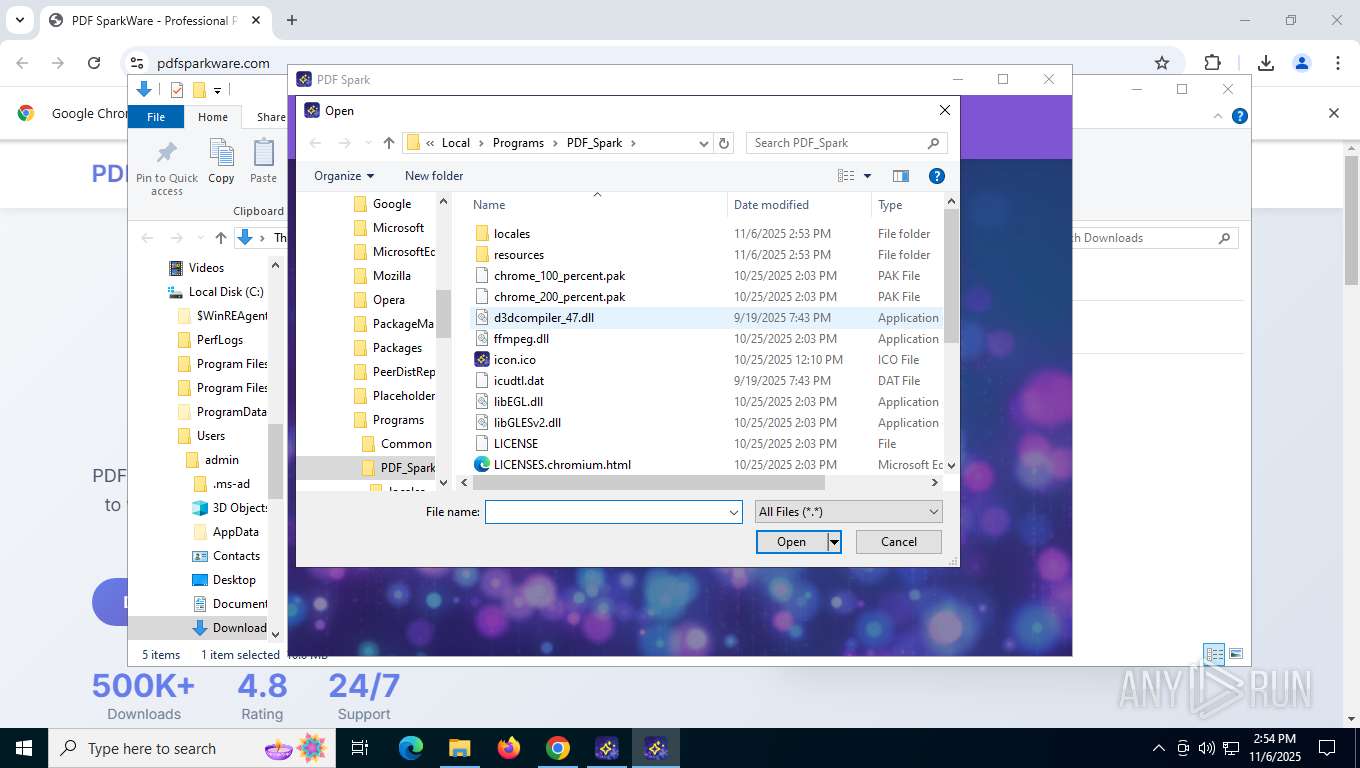
Task: Select Mozilla folder in navigation tree
Action: click(391, 276)
